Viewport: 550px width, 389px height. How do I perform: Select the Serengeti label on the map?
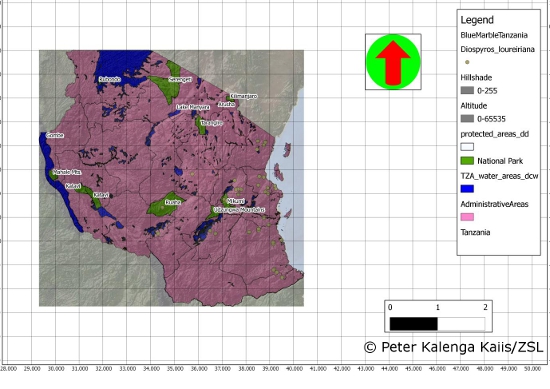pos(180,80)
